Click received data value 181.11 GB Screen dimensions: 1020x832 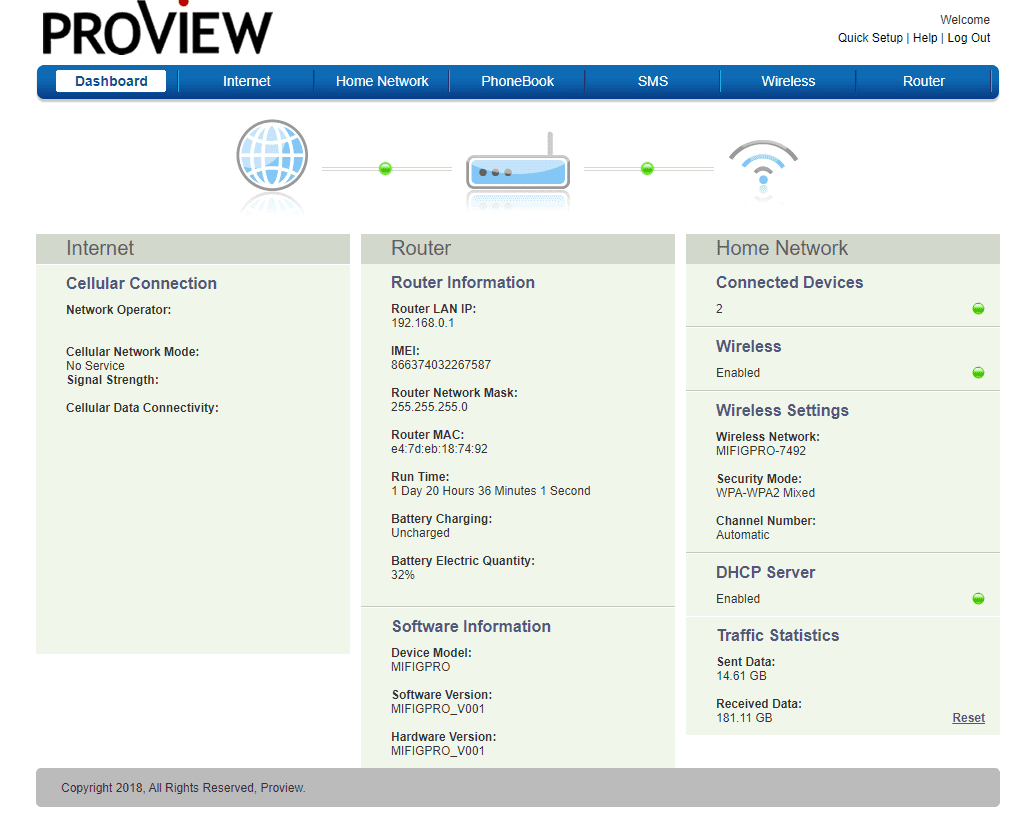point(744,718)
